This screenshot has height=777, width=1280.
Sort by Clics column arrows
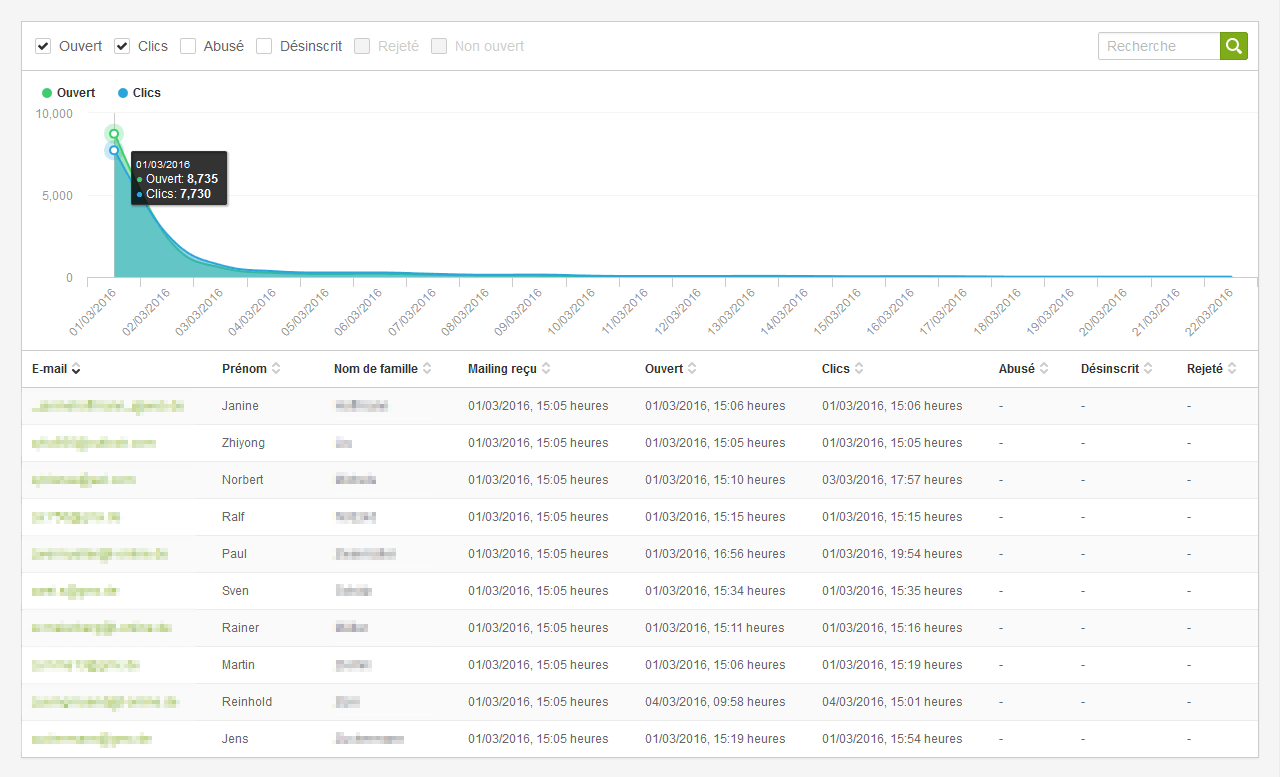(x=859, y=369)
